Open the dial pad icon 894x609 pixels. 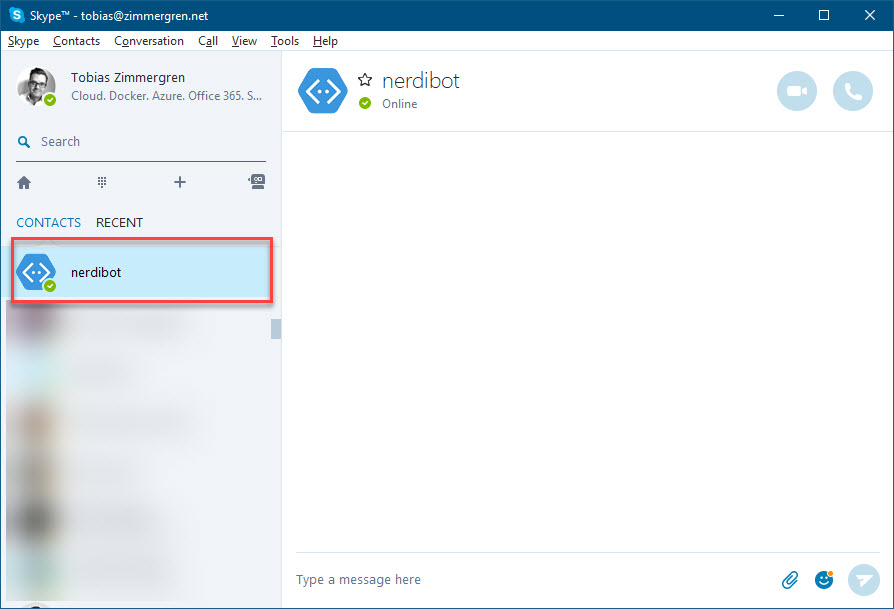click(x=101, y=182)
